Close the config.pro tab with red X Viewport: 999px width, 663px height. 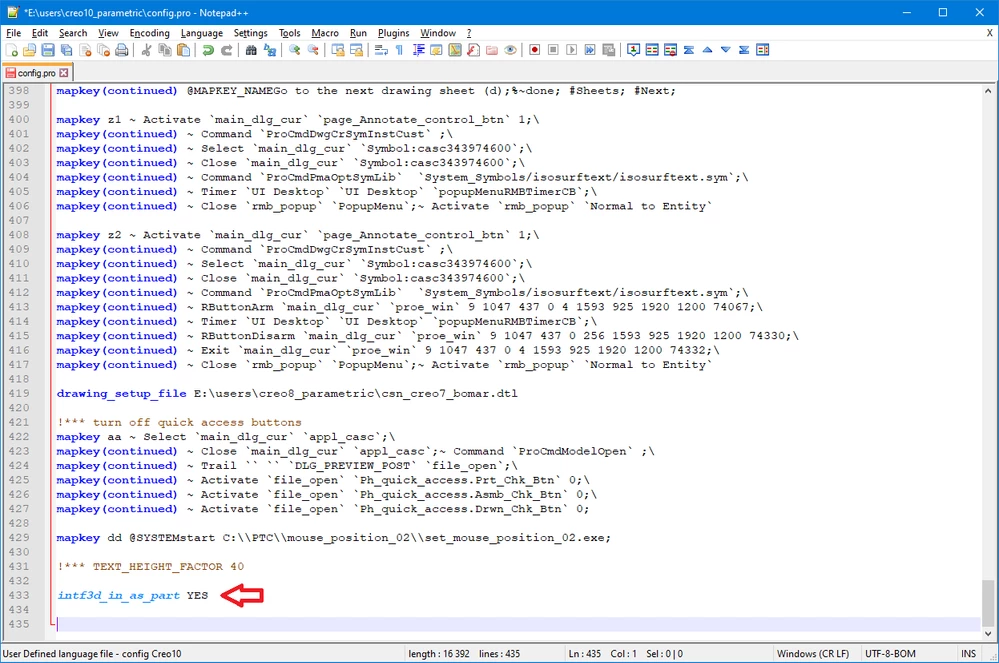pos(64,73)
